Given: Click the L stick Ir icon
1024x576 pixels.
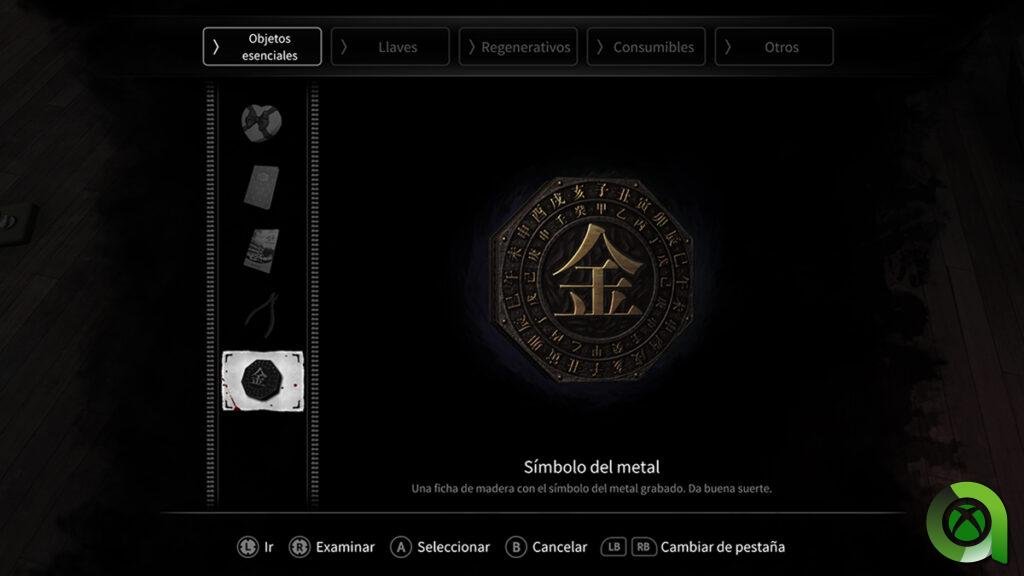Looking at the screenshot, I should pos(248,547).
